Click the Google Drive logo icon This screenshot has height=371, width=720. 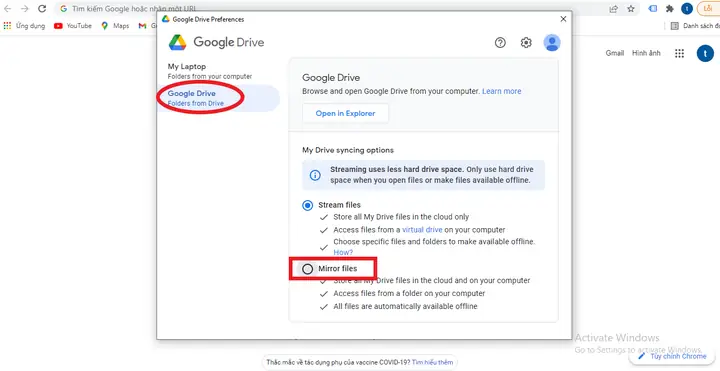click(177, 42)
